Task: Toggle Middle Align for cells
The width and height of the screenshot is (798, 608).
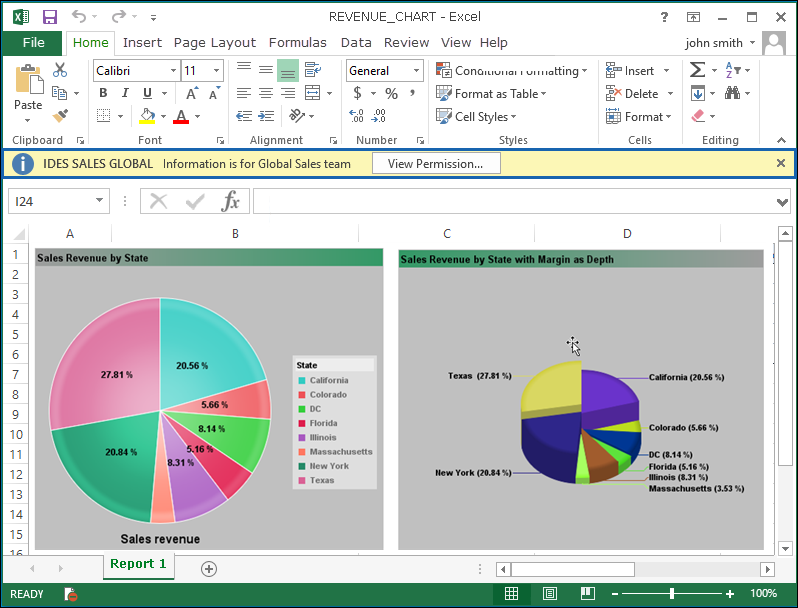Action: 266,70
